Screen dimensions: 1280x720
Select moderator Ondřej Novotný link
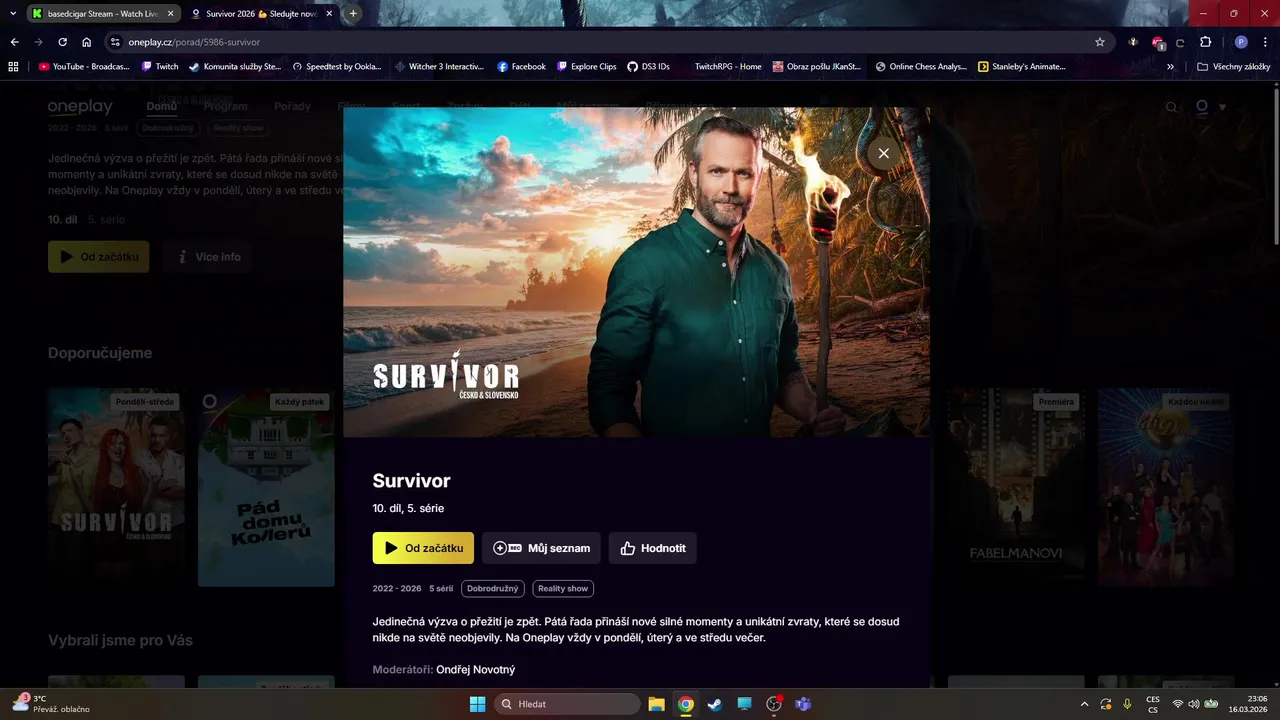click(x=476, y=669)
